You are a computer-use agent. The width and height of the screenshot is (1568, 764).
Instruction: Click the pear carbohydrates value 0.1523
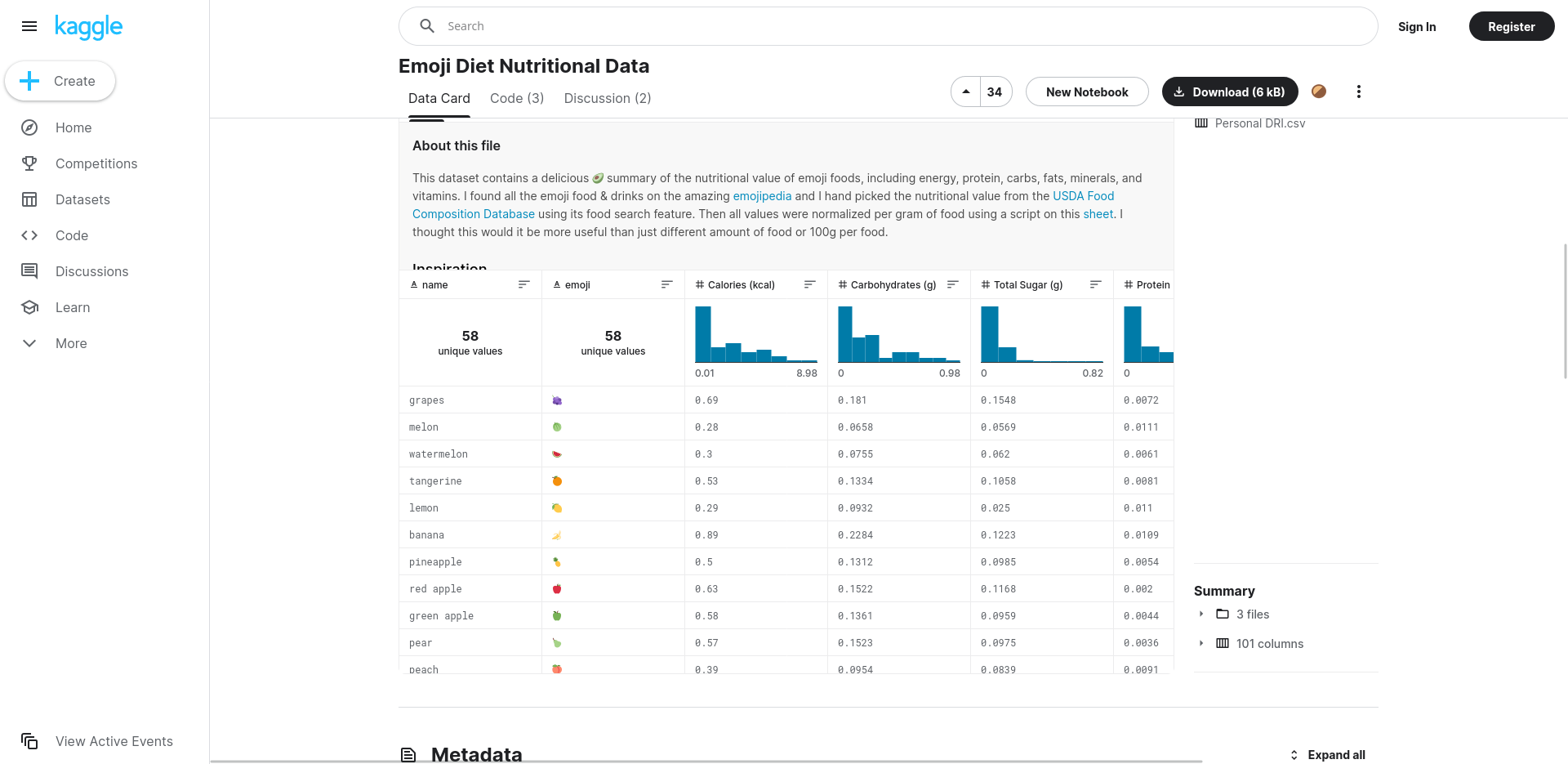point(855,643)
